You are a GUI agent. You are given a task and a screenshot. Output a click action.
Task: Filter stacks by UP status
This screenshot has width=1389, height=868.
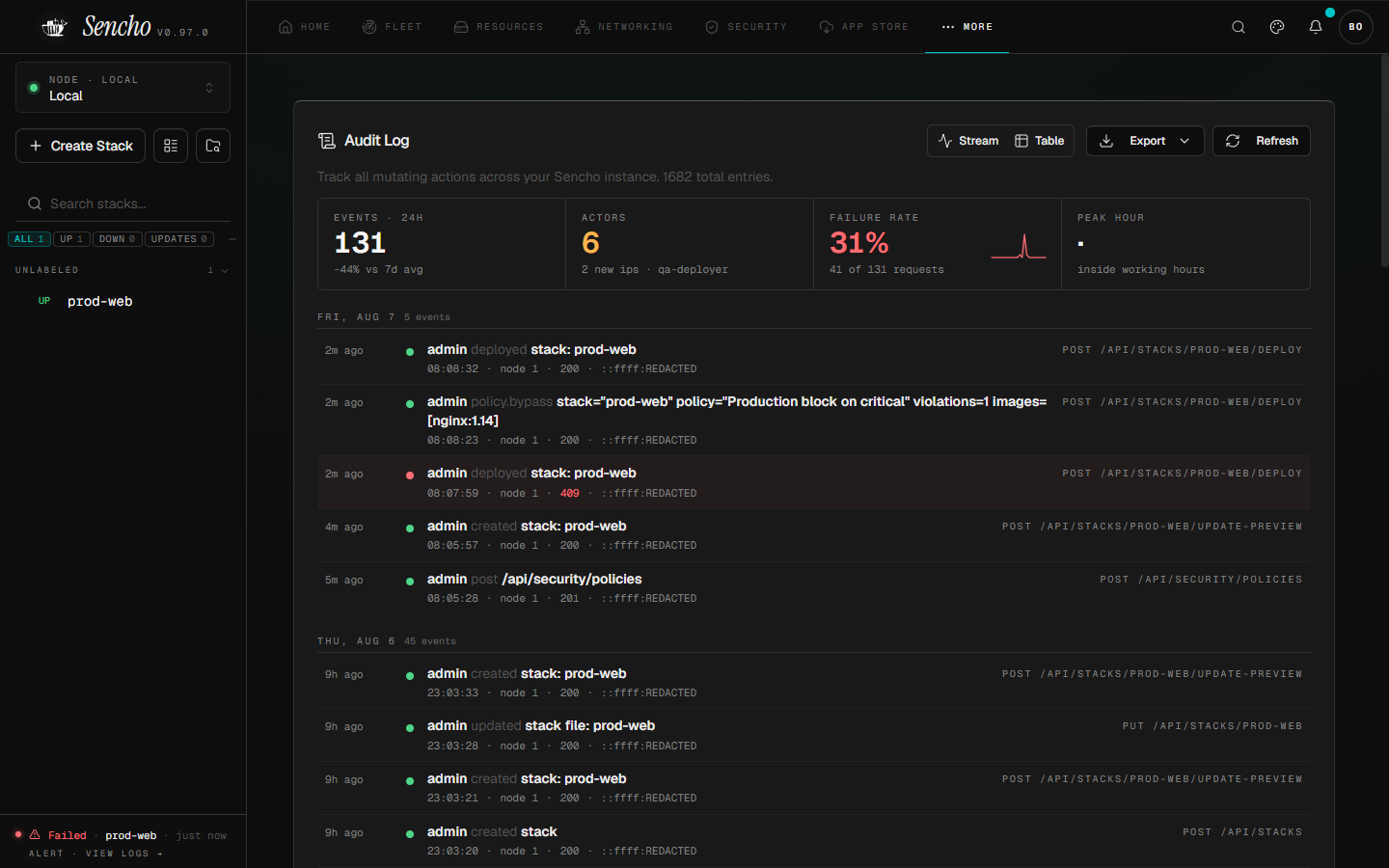pos(71,239)
